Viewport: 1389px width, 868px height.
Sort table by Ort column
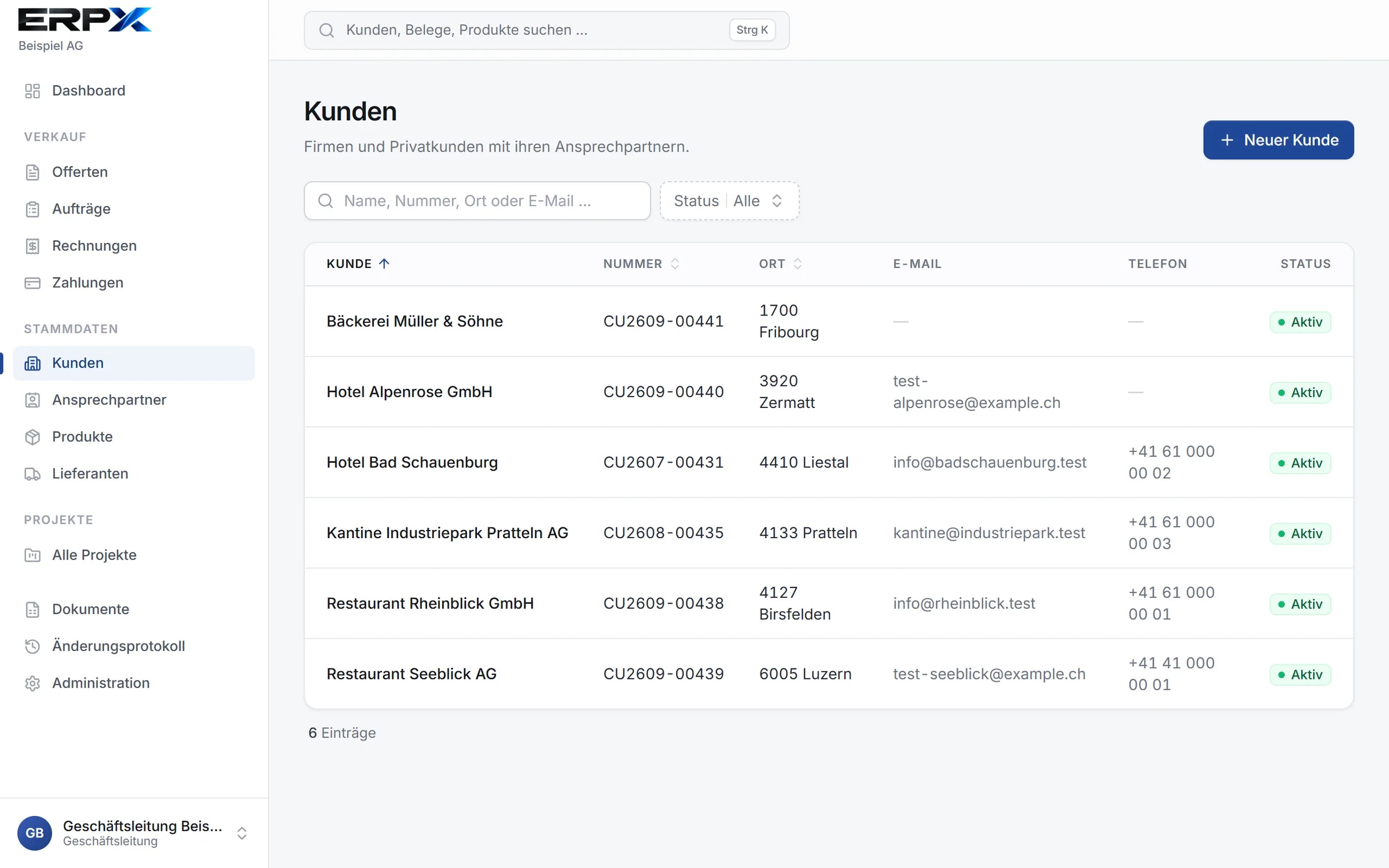coord(780,264)
